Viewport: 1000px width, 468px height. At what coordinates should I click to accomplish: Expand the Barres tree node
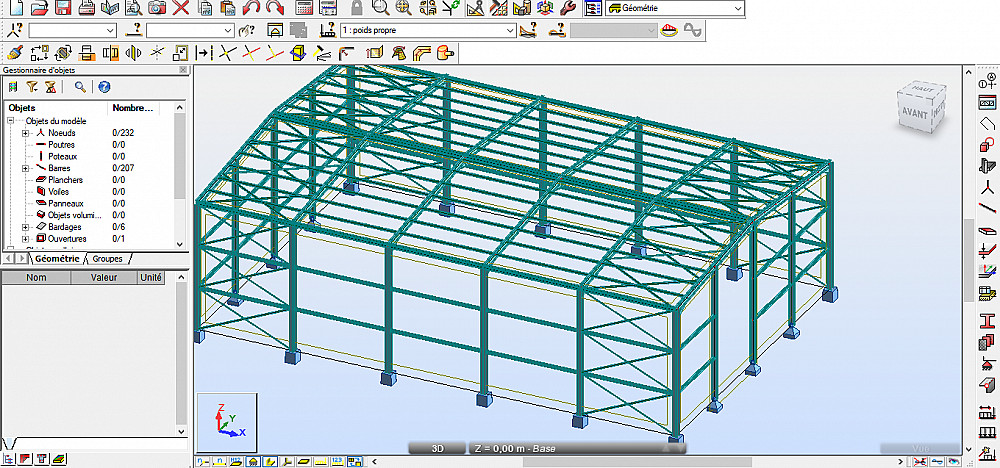[x=26, y=168]
